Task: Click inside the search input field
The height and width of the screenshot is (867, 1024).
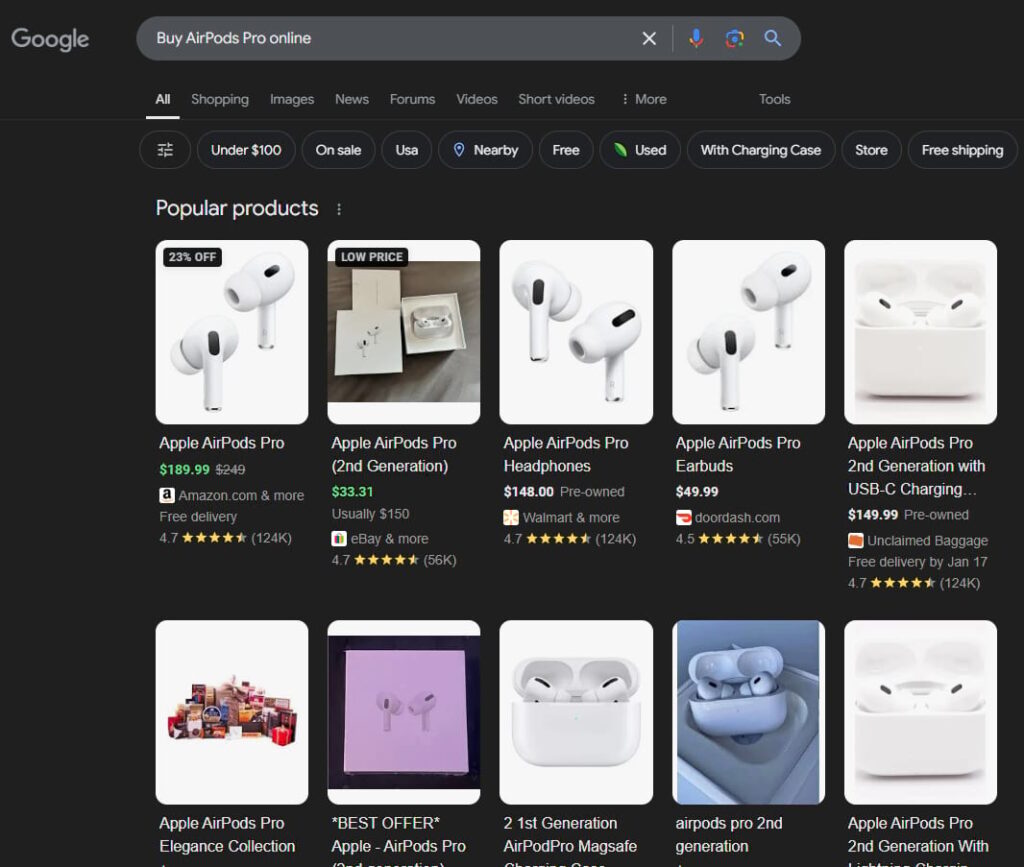Action: [392, 39]
